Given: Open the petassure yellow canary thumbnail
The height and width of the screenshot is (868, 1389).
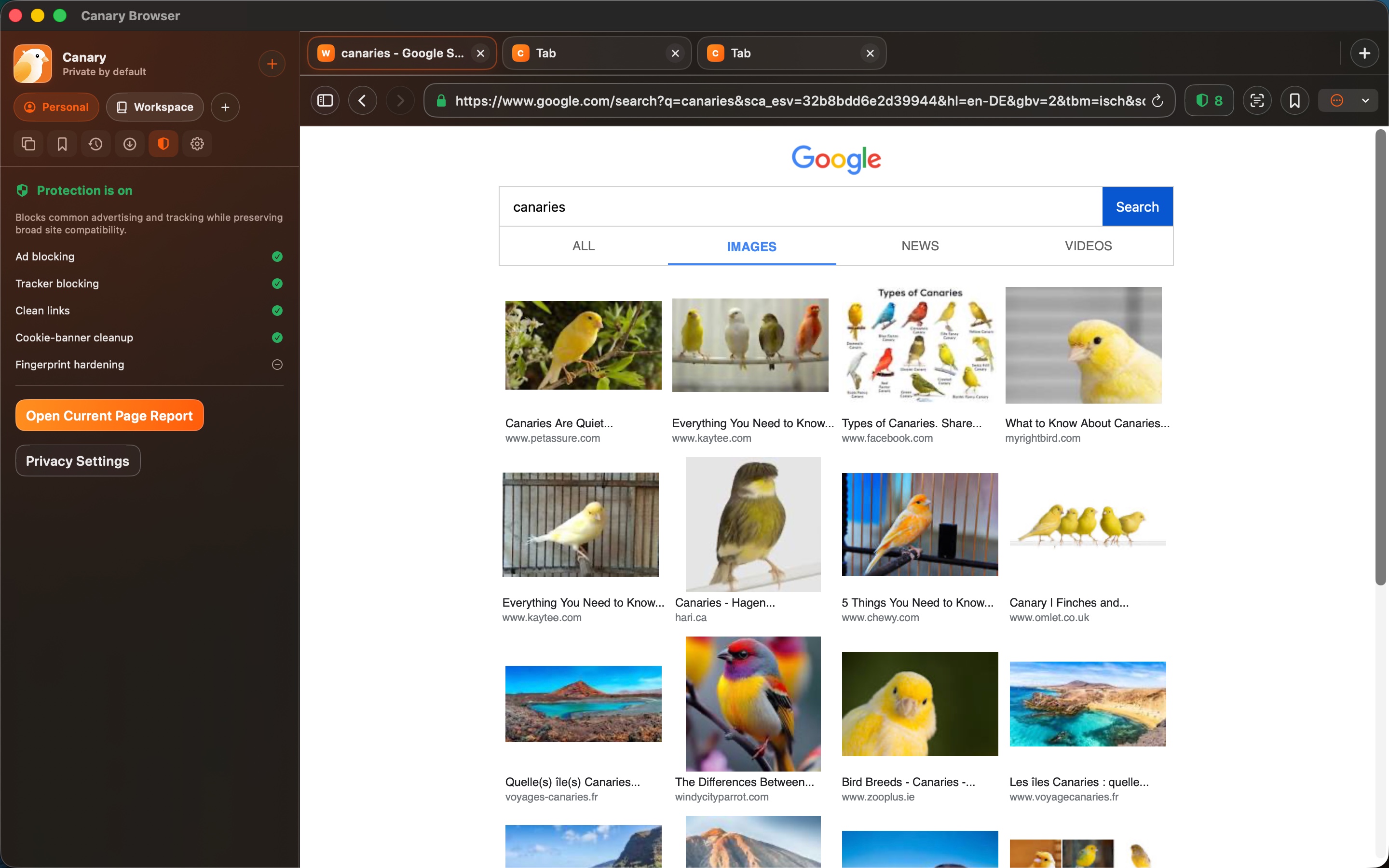Looking at the screenshot, I should tap(583, 345).
